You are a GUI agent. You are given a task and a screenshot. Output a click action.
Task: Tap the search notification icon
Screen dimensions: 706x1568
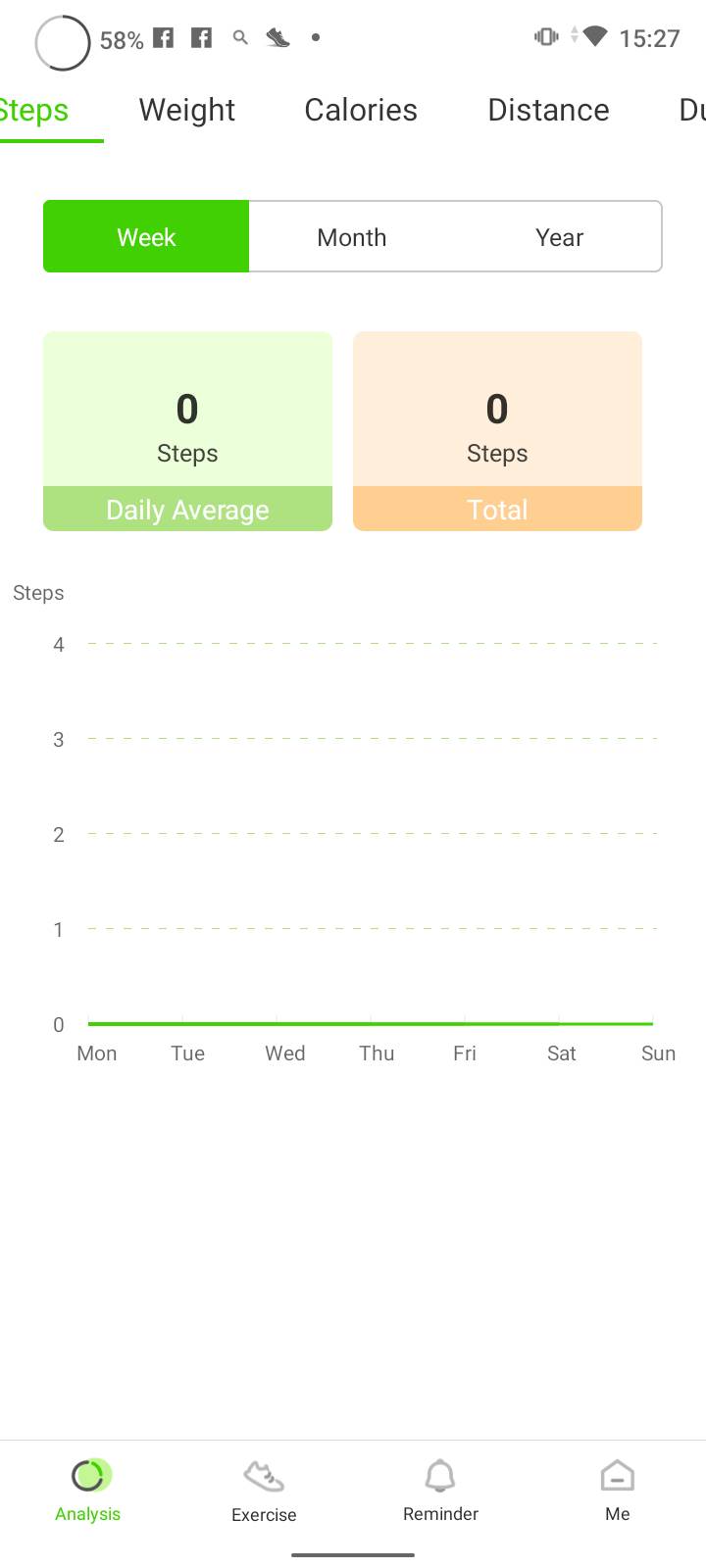click(240, 38)
